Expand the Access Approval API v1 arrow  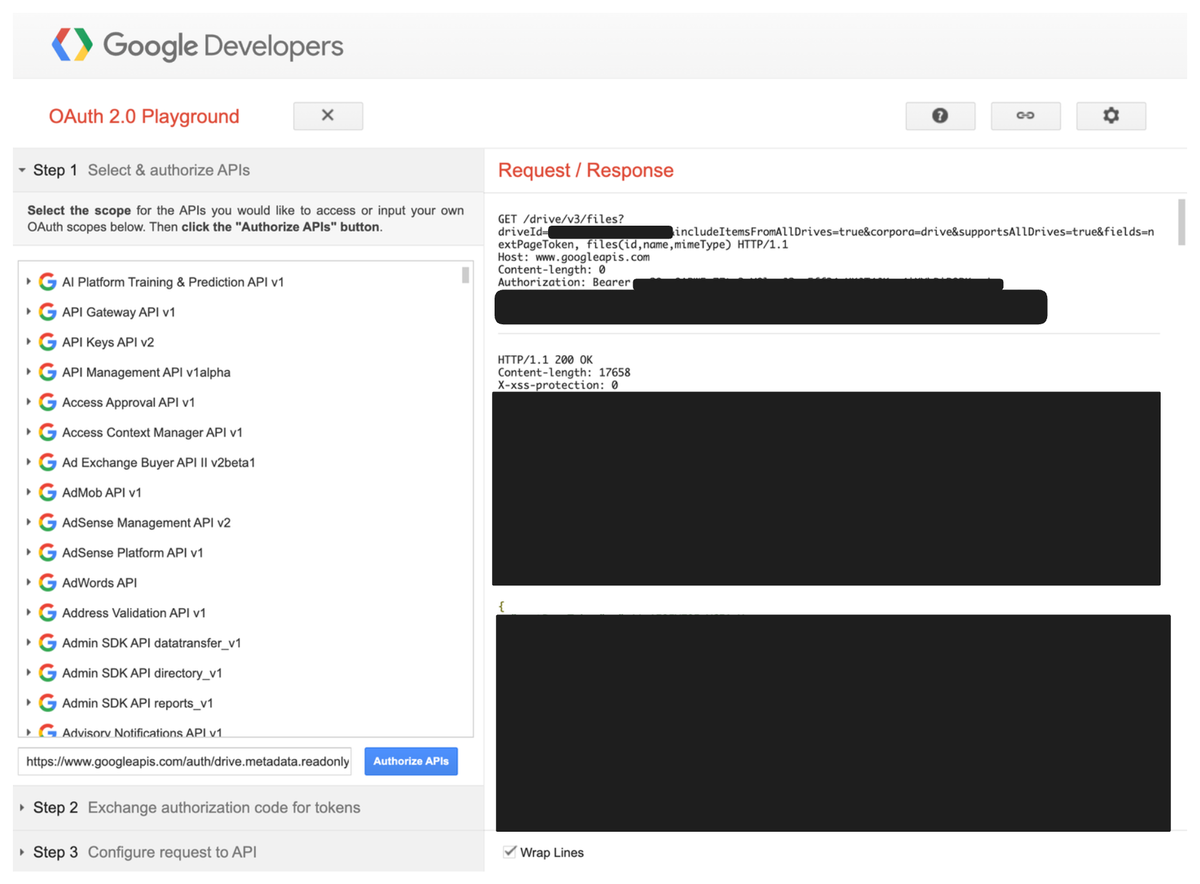[x=28, y=402]
